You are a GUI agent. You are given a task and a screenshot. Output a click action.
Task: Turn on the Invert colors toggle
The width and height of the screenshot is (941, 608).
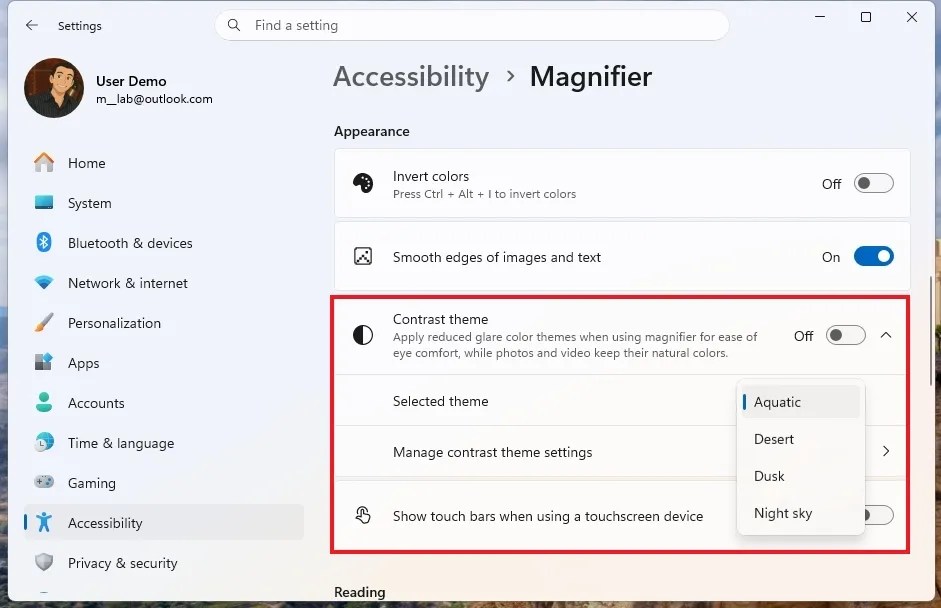click(x=874, y=183)
